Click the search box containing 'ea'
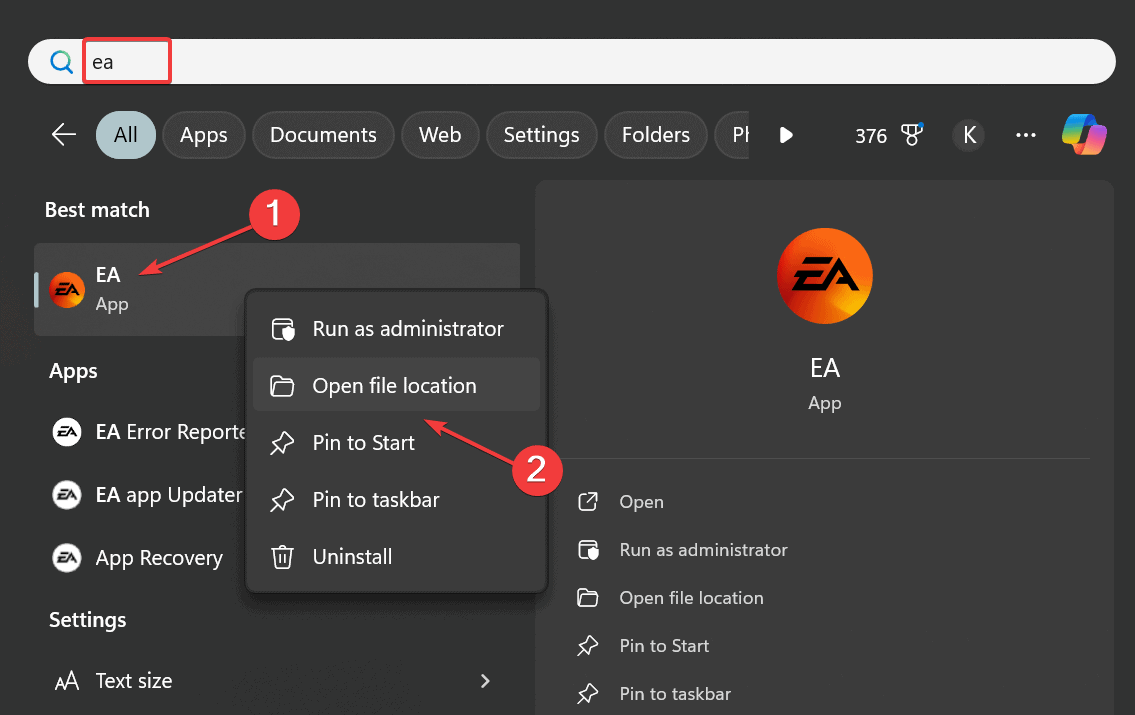The height and width of the screenshot is (715, 1135). 571,62
